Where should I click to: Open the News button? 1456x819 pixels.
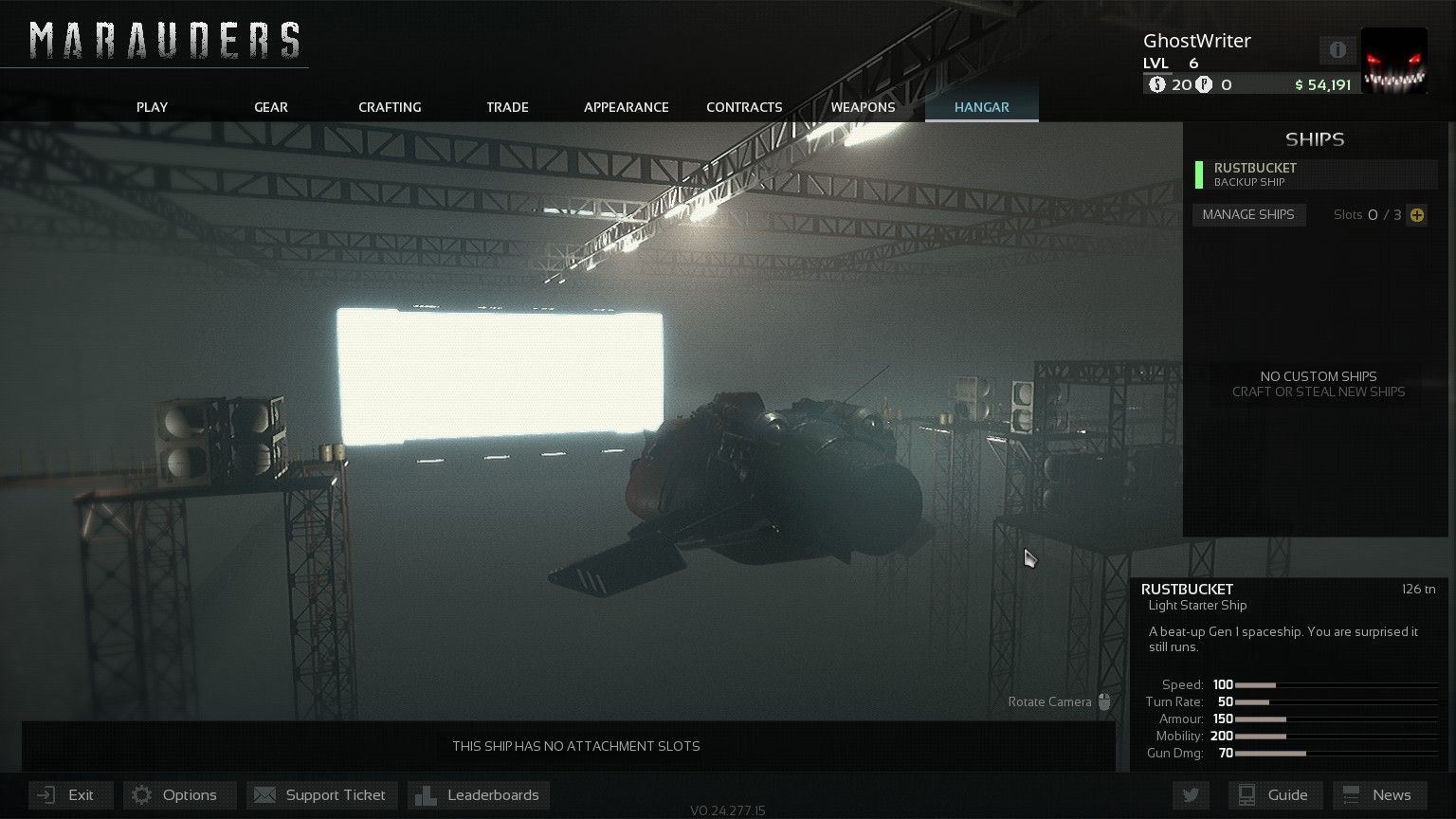[x=1379, y=795]
